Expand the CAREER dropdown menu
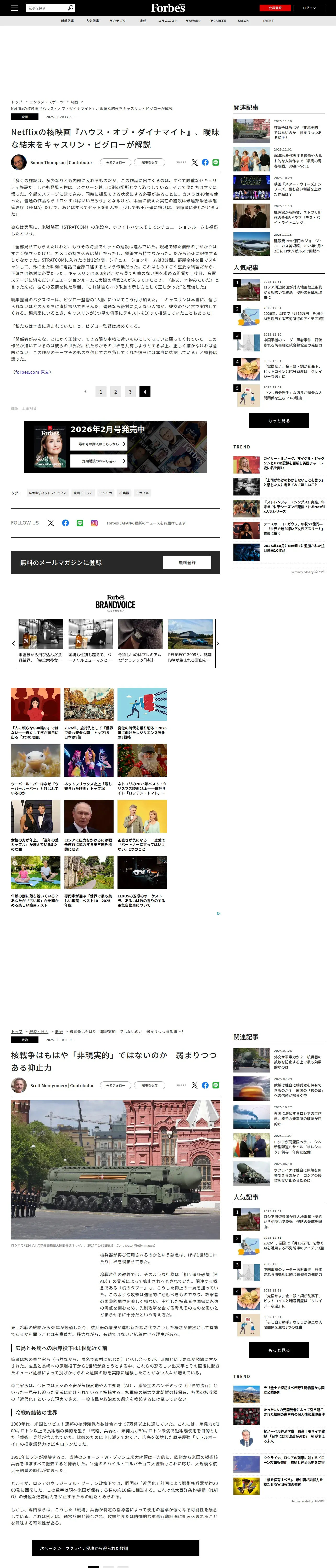Image resolution: width=336 pixels, height=1568 pixels. tap(218, 21)
